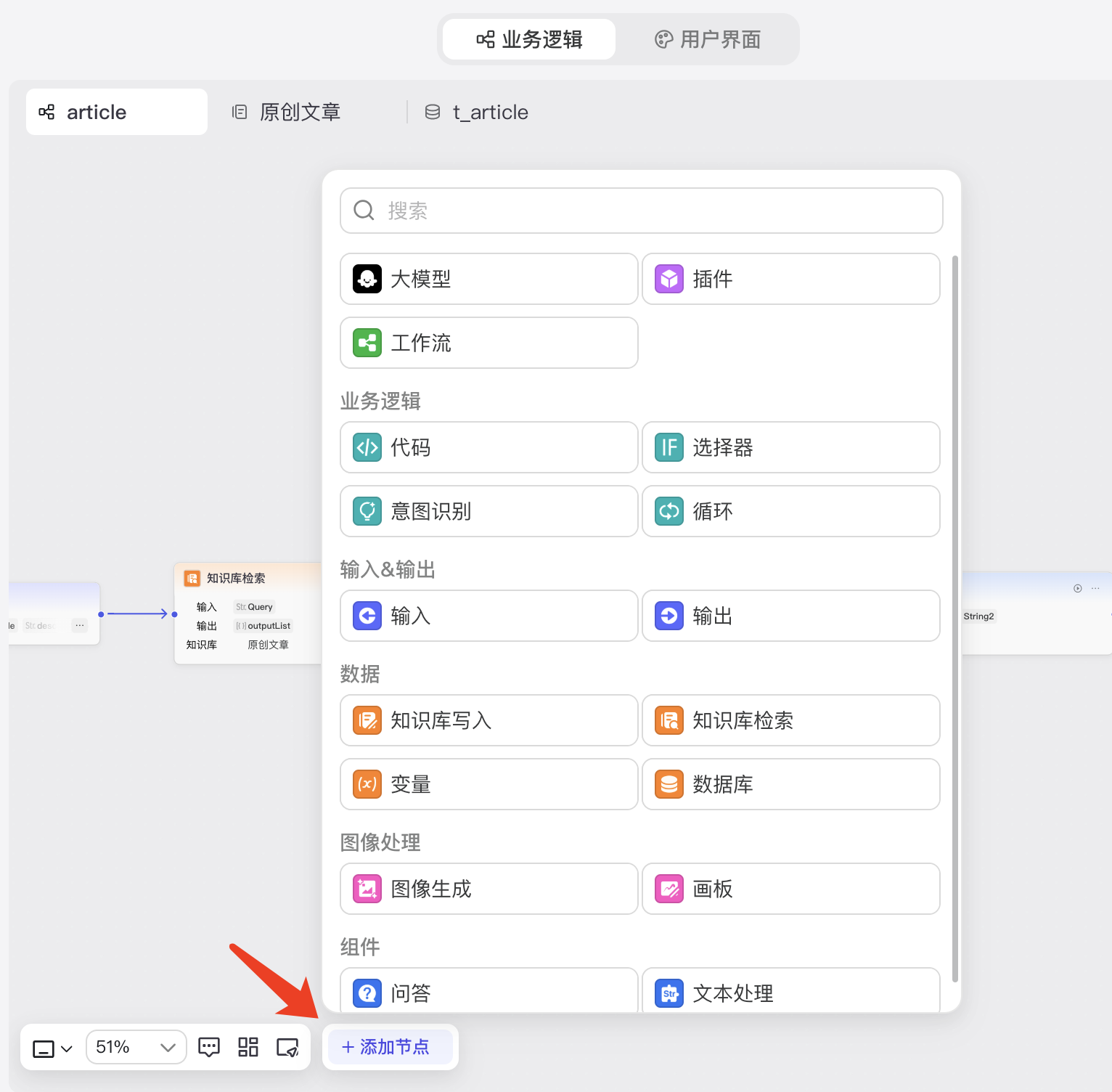
Task: Open the comment tool in bottom toolbar
Action: point(209,1047)
